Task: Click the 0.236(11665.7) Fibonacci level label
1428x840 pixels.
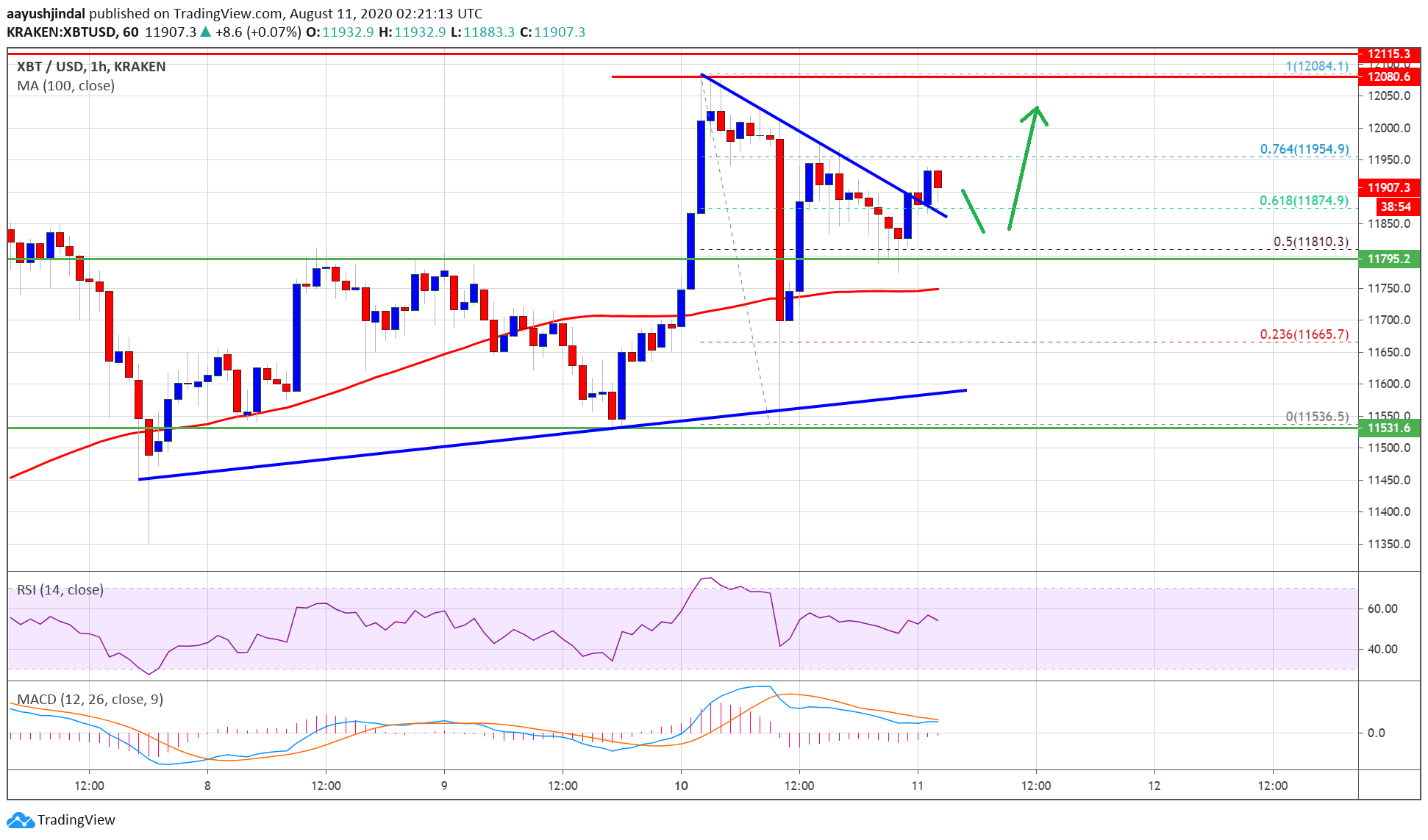Action: 1304,334
